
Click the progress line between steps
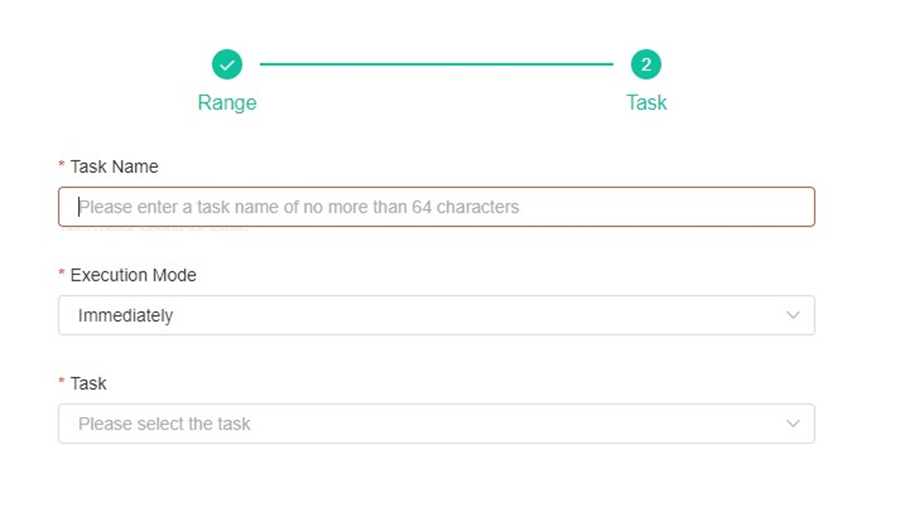[436, 65]
